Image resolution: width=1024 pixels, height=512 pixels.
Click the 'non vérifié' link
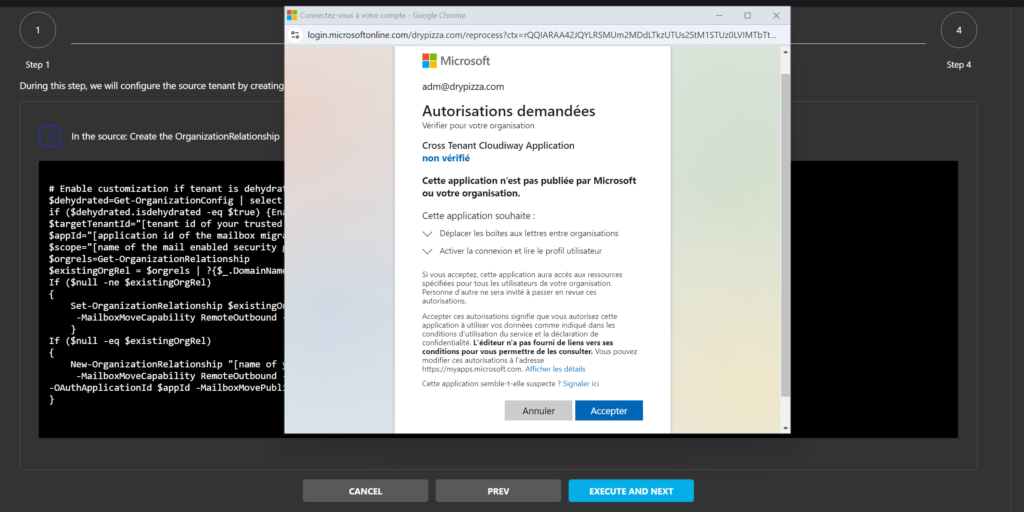tap(445, 158)
